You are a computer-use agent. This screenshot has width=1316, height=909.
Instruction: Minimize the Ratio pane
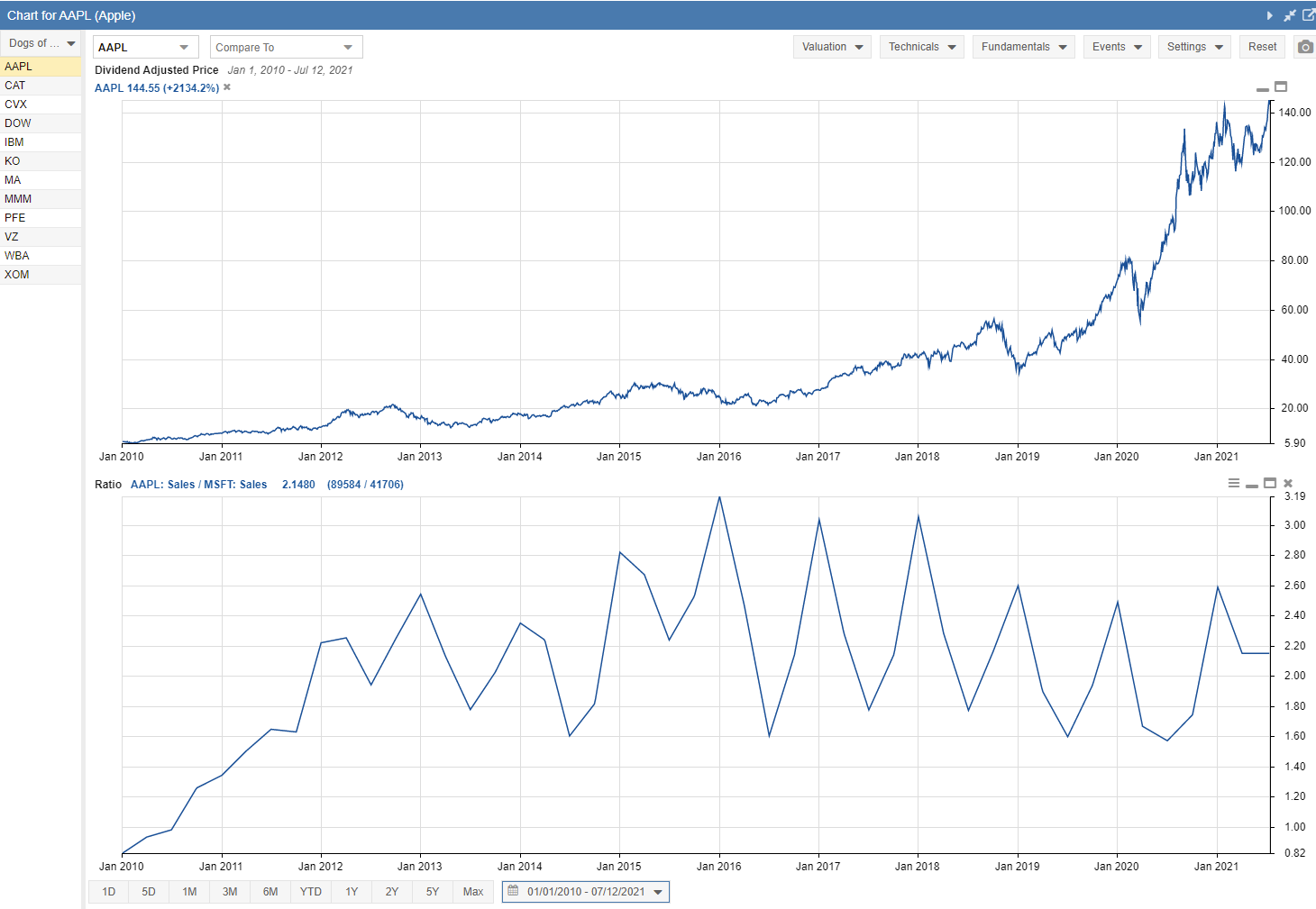(1252, 486)
